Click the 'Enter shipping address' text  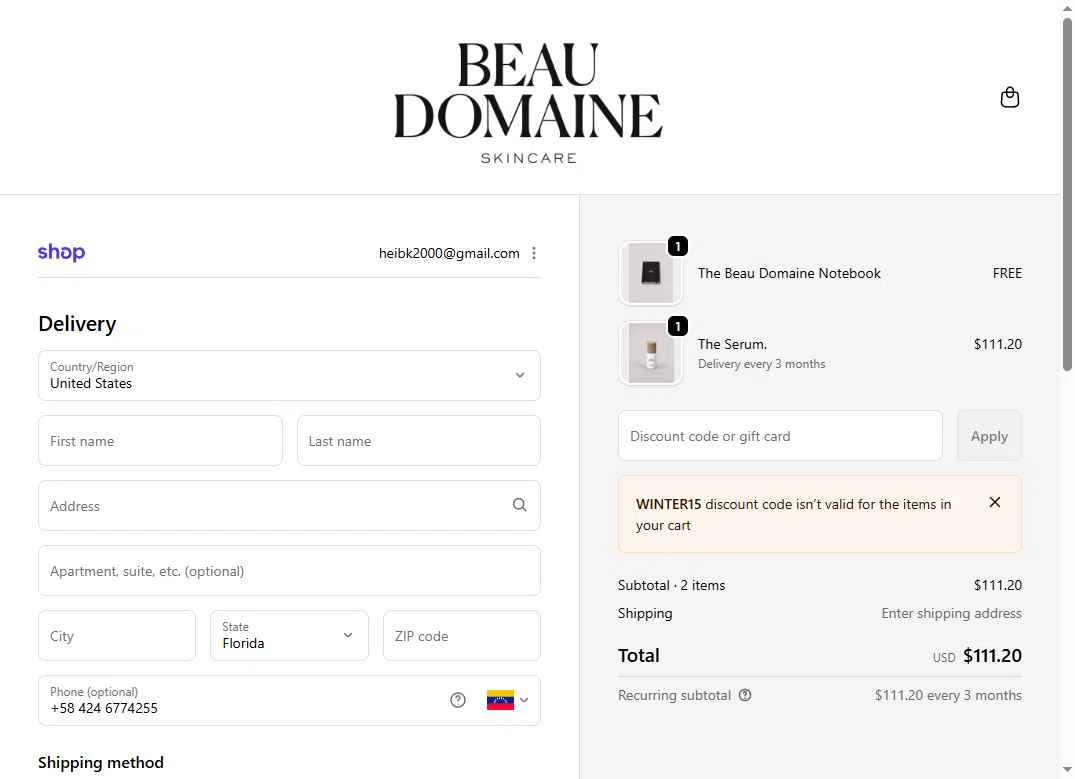pyautogui.click(x=952, y=613)
